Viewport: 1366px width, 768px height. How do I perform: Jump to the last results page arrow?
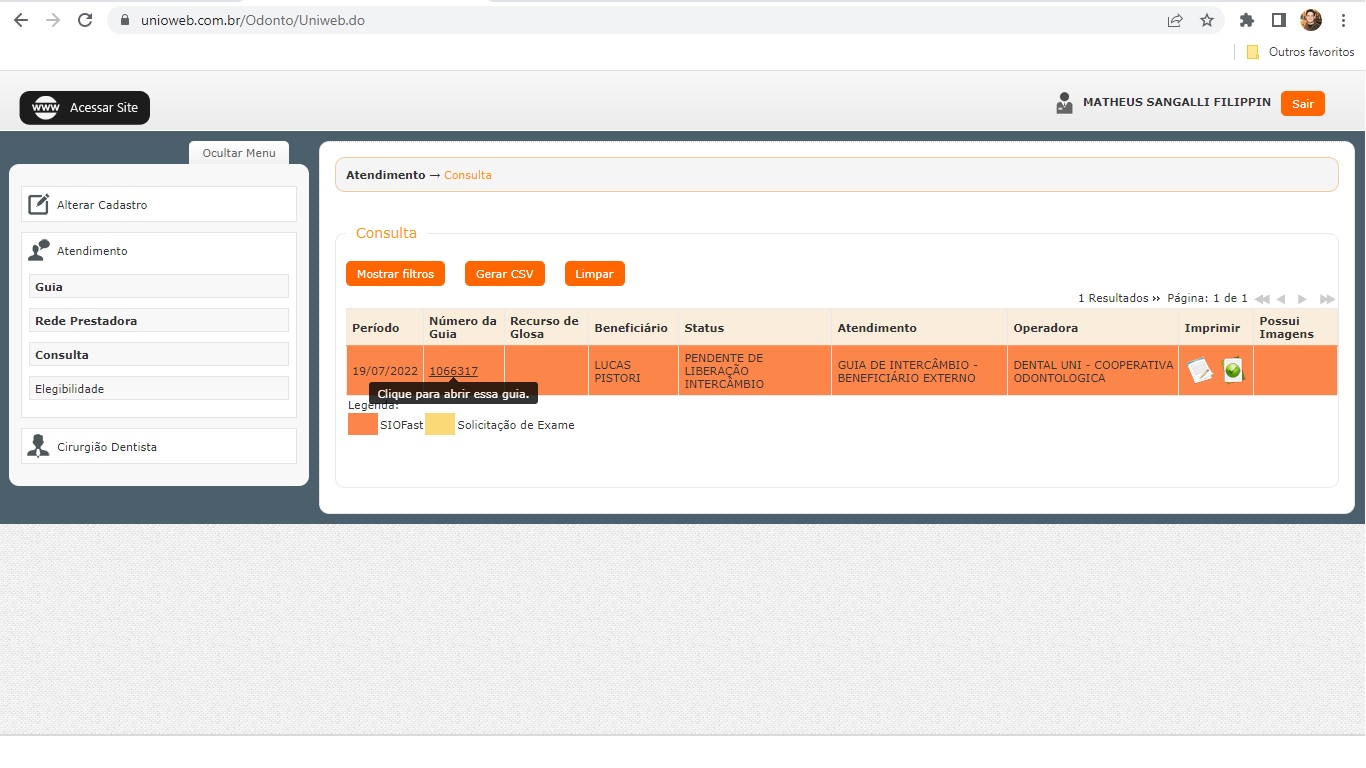click(x=1327, y=299)
